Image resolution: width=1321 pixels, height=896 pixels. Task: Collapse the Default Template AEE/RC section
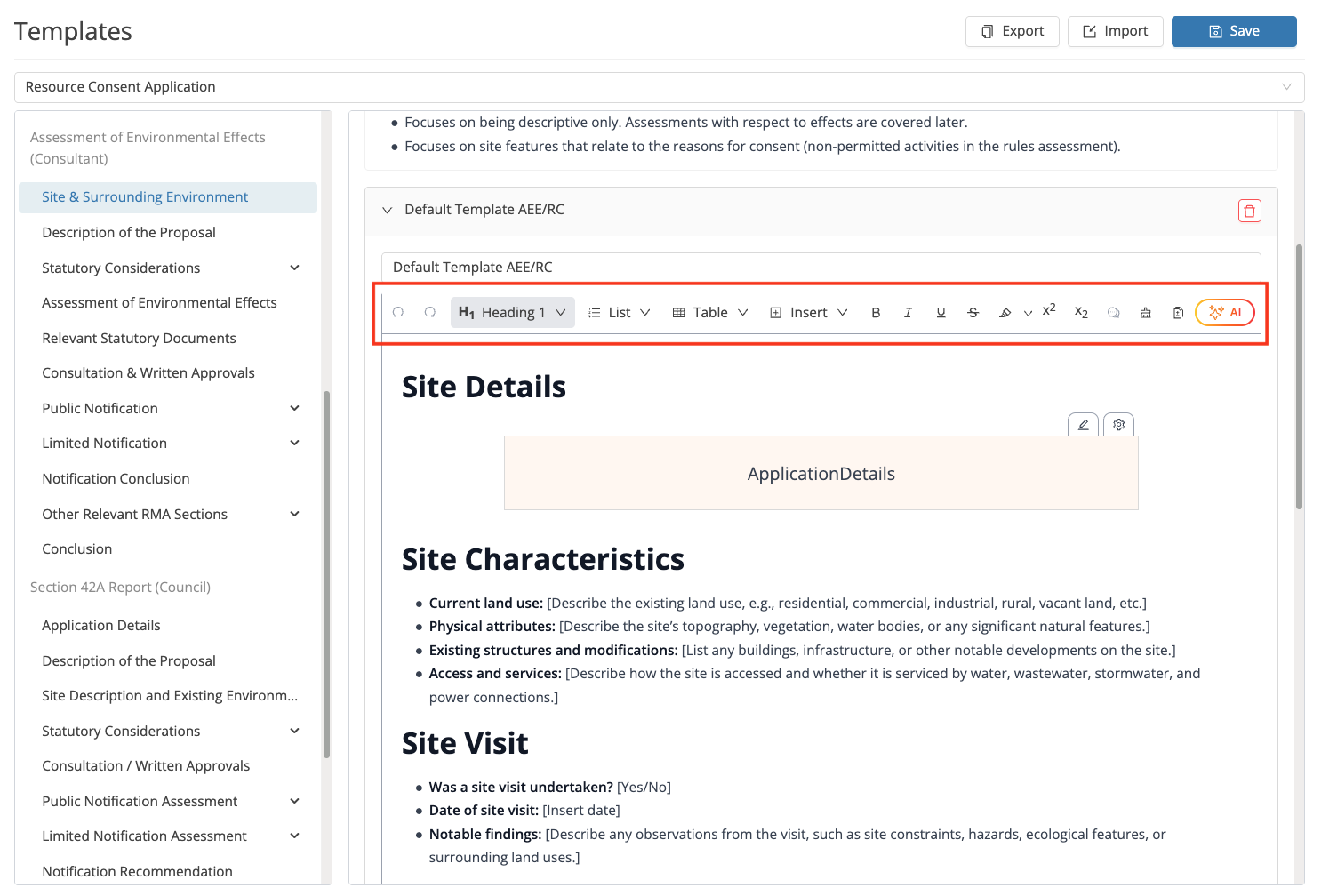point(387,211)
